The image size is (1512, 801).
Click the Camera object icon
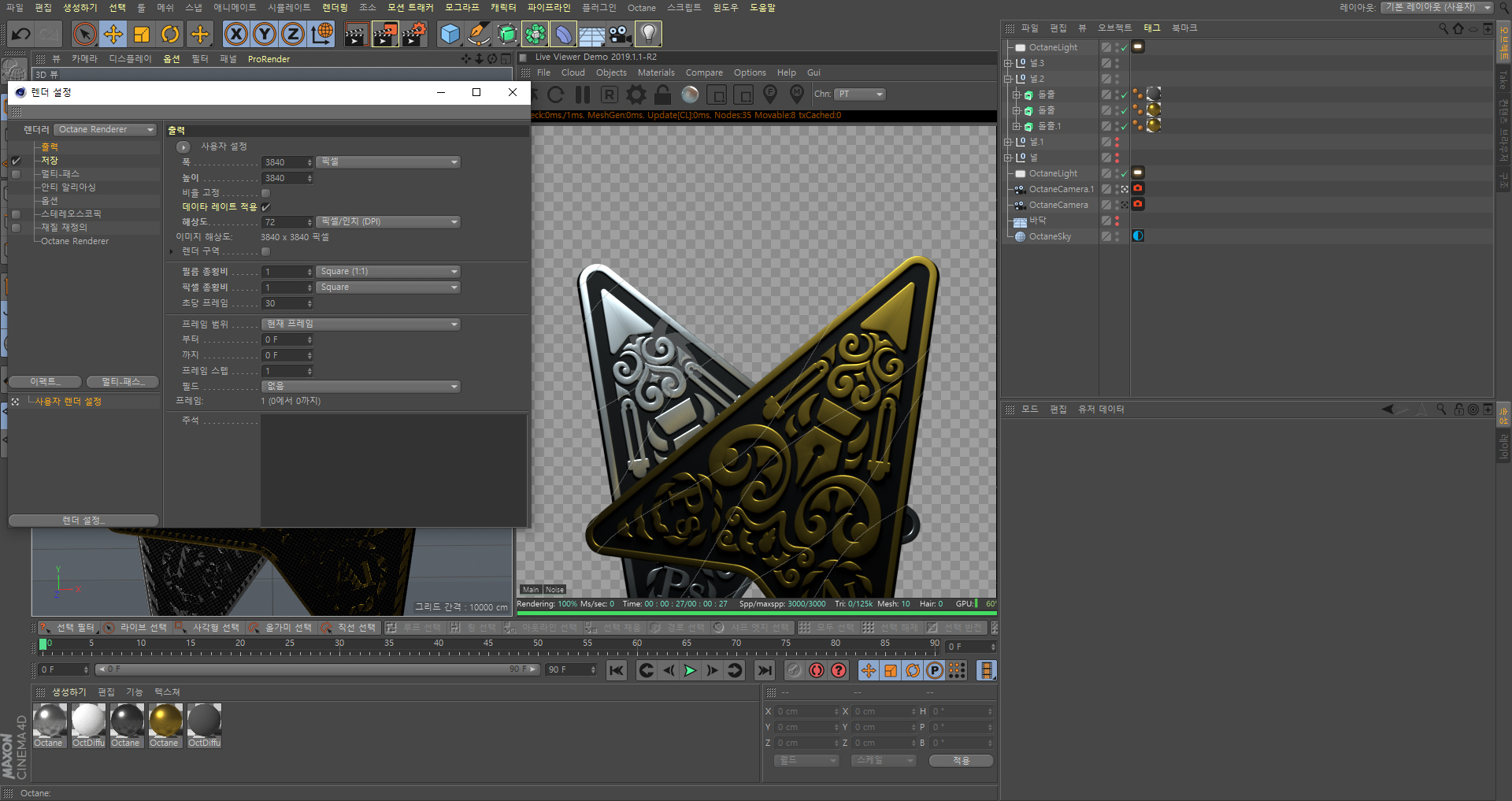pyautogui.click(x=621, y=34)
